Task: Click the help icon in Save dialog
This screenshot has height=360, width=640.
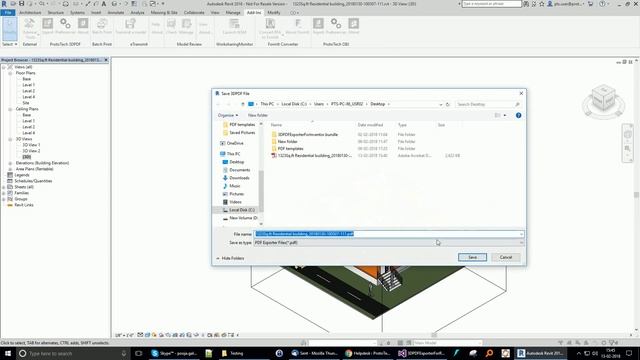Action: 518,116
